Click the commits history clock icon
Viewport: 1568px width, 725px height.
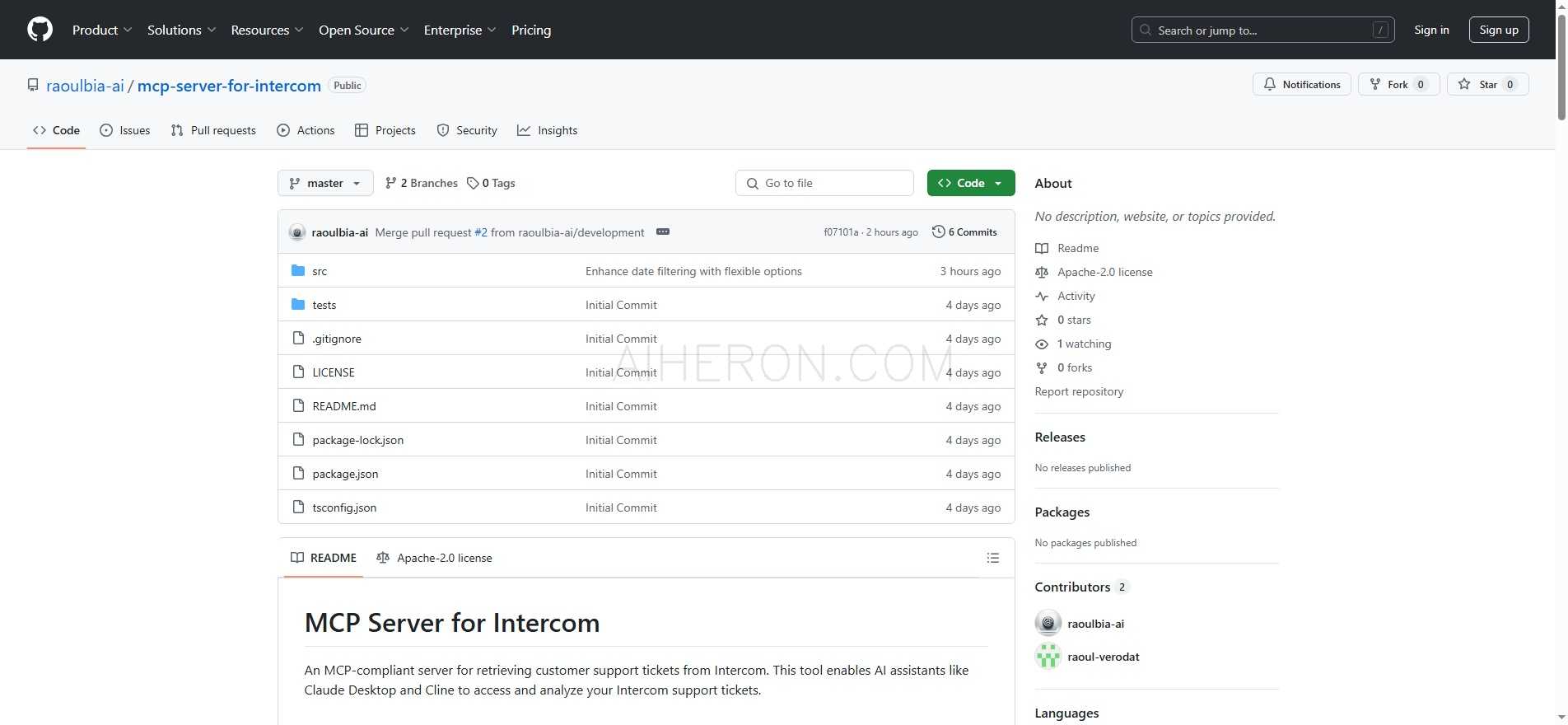coord(938,232)
